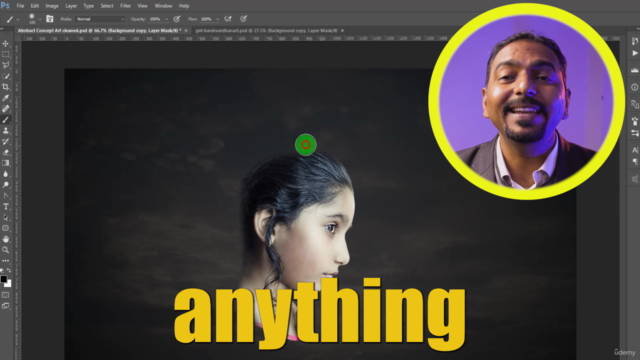Open the Edit menu

click(35, 6)
